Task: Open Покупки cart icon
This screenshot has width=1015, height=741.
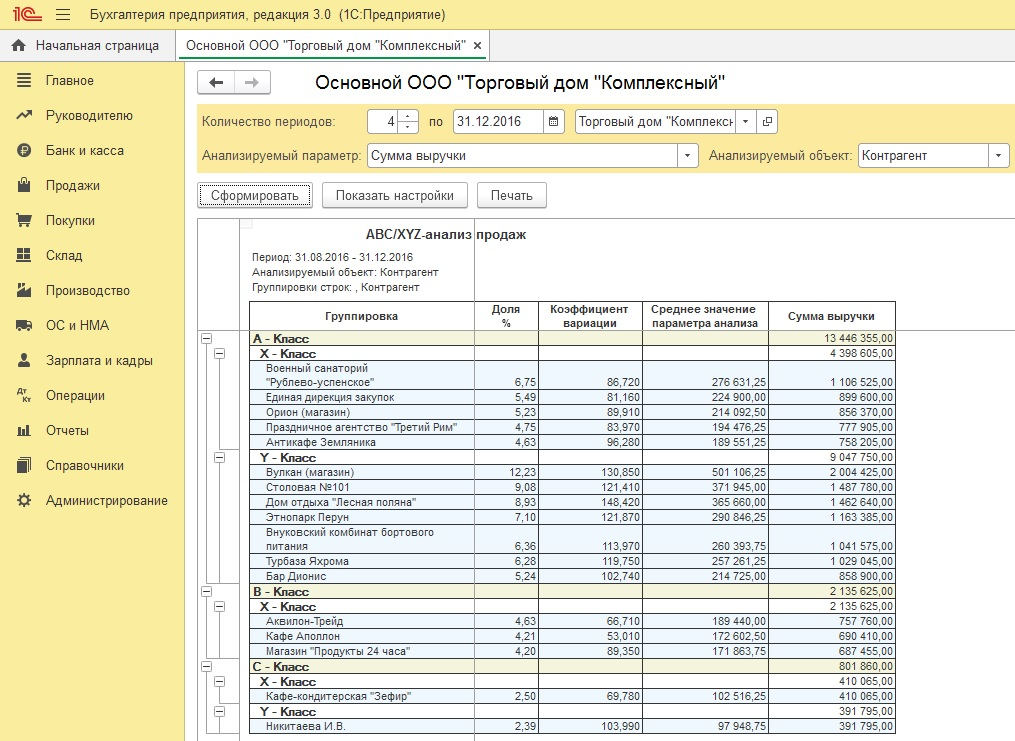Action: click(x=24, y=220)
